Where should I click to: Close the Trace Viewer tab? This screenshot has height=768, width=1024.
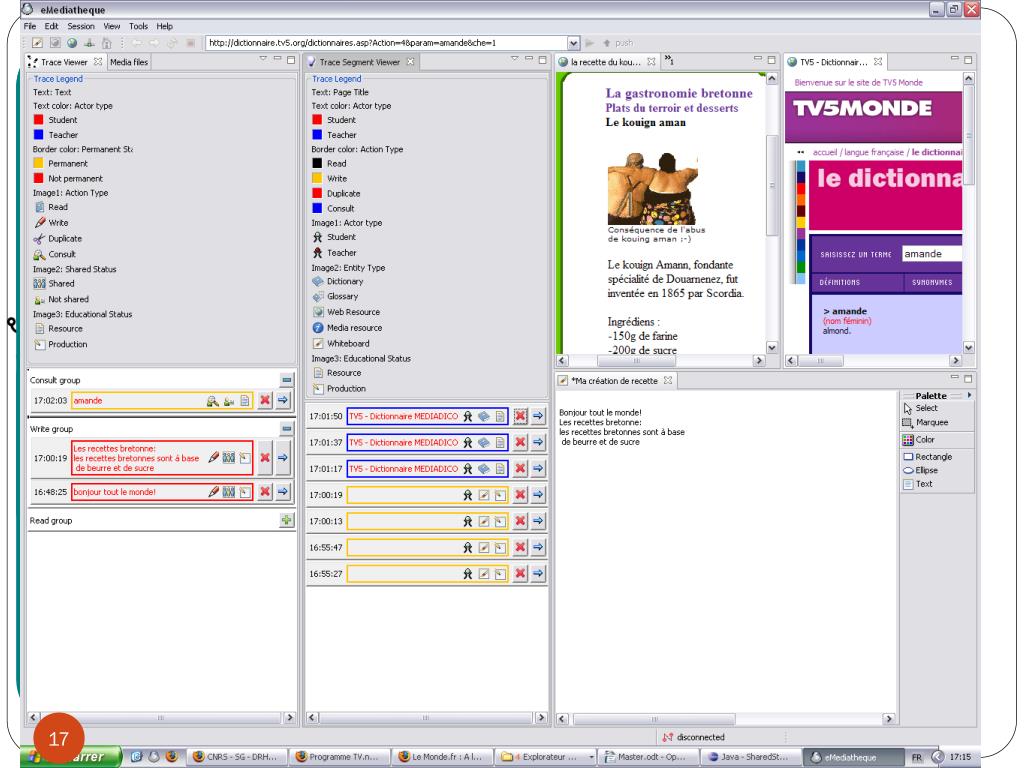point(98,61)
